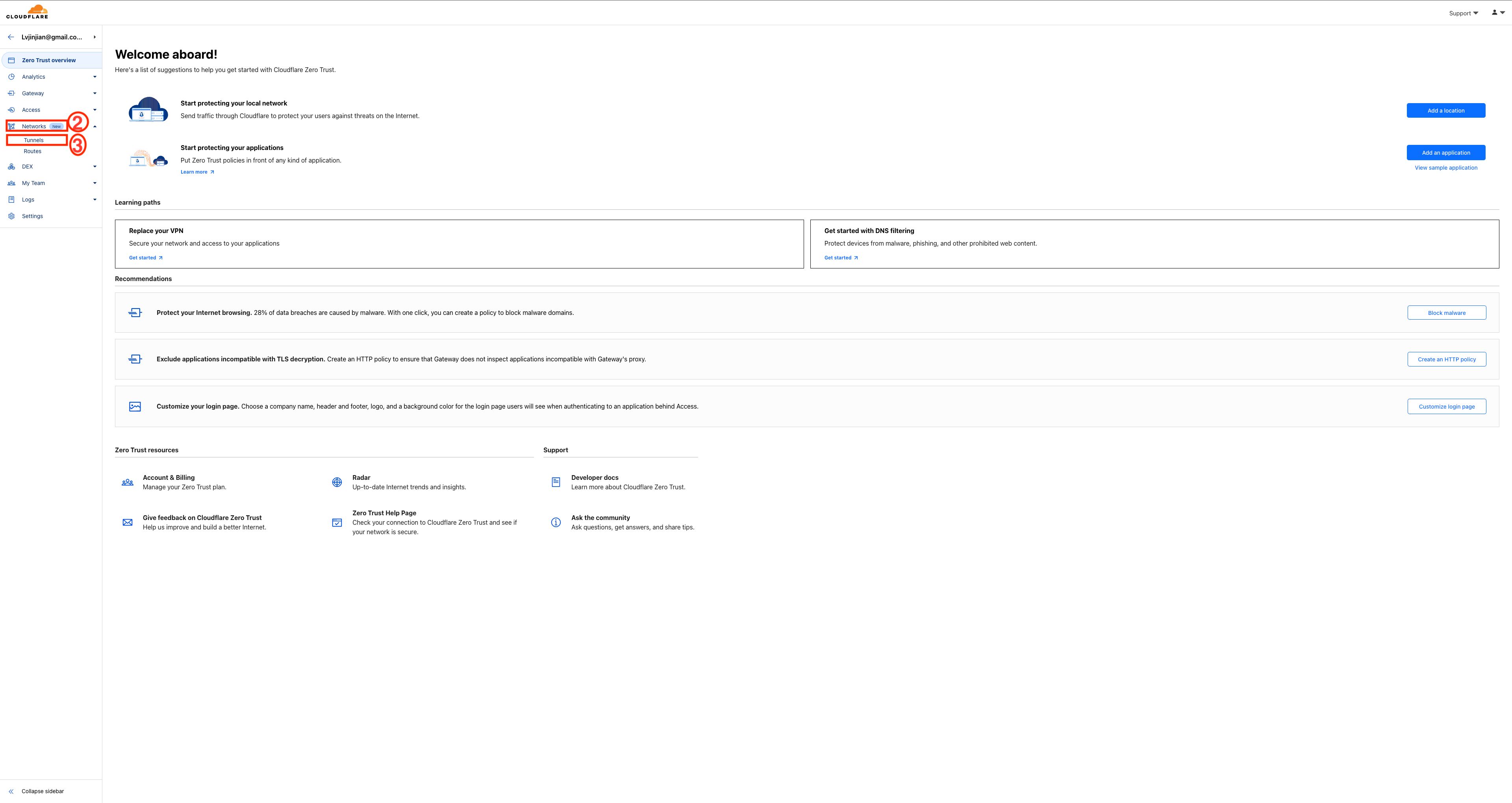This screenshot has height=803, width=1512.
Task: Expand the Analytics menu arrow
Action: (94, 77)
